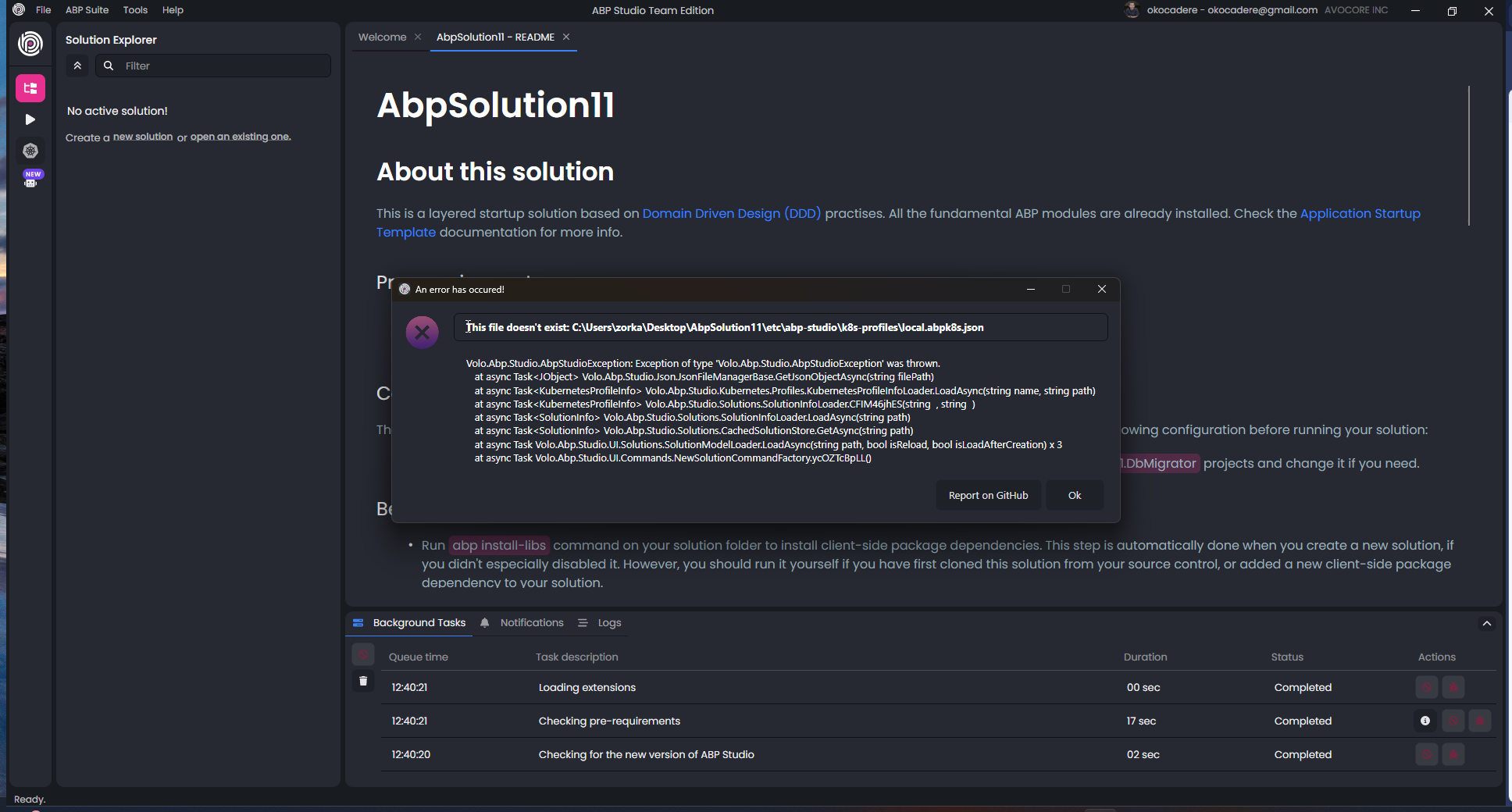1512x812 pixels.
Task: Open the Kubernetes sidebar panel
Action: [30, 151]
